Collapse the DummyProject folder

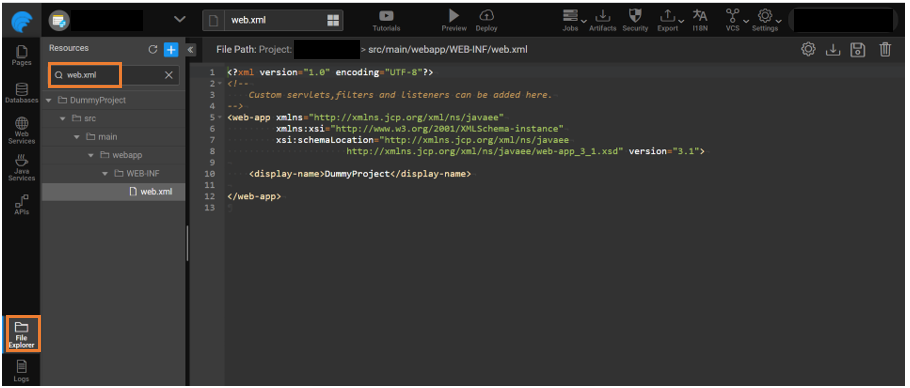(49, 100)
